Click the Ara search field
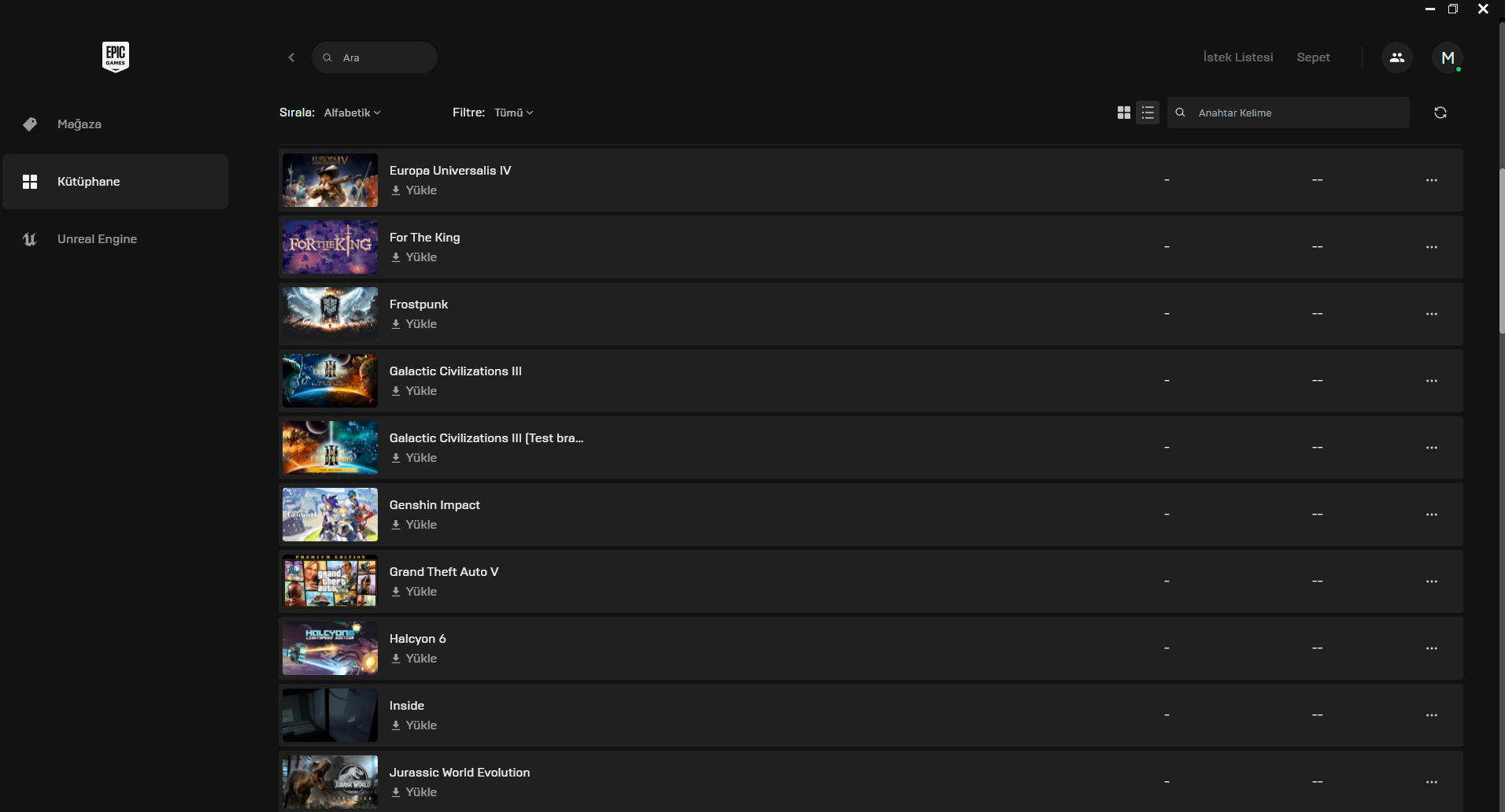 click(x=375, y=57)
